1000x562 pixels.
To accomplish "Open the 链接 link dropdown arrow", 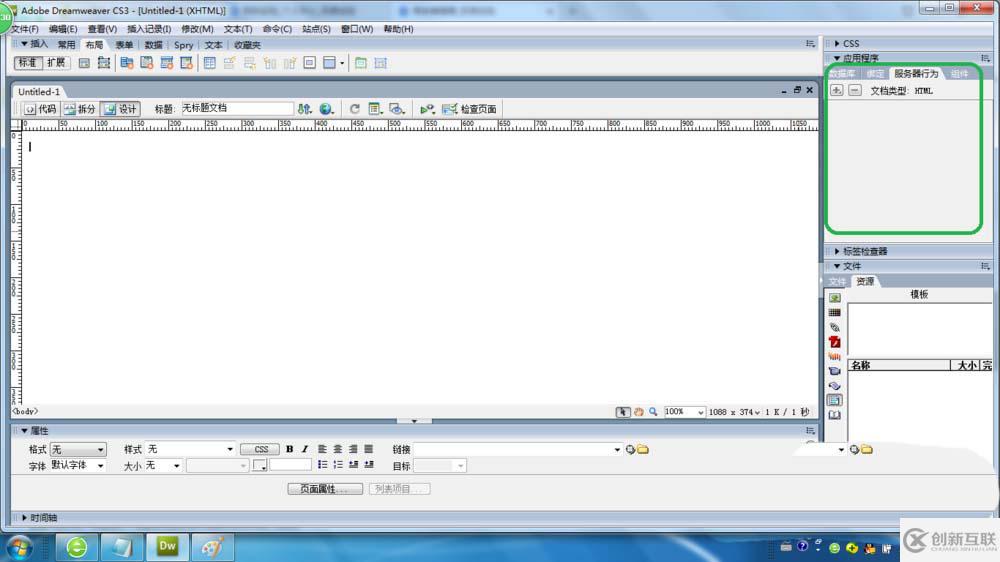I will click(617, 450).
